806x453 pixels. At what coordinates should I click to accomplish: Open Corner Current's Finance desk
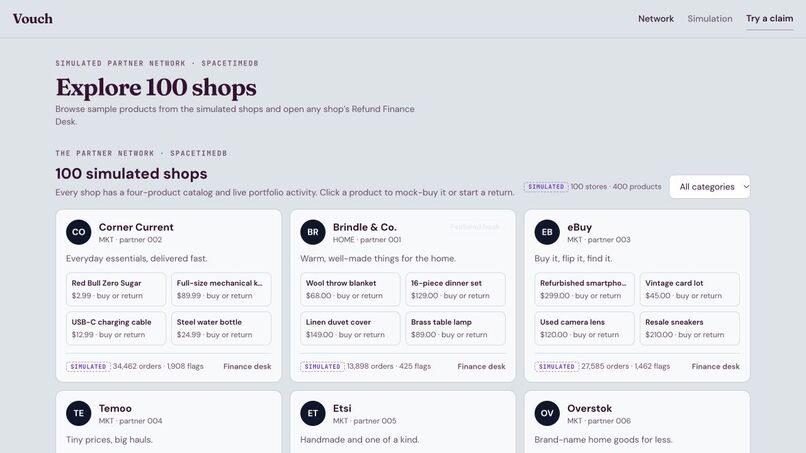247,366
